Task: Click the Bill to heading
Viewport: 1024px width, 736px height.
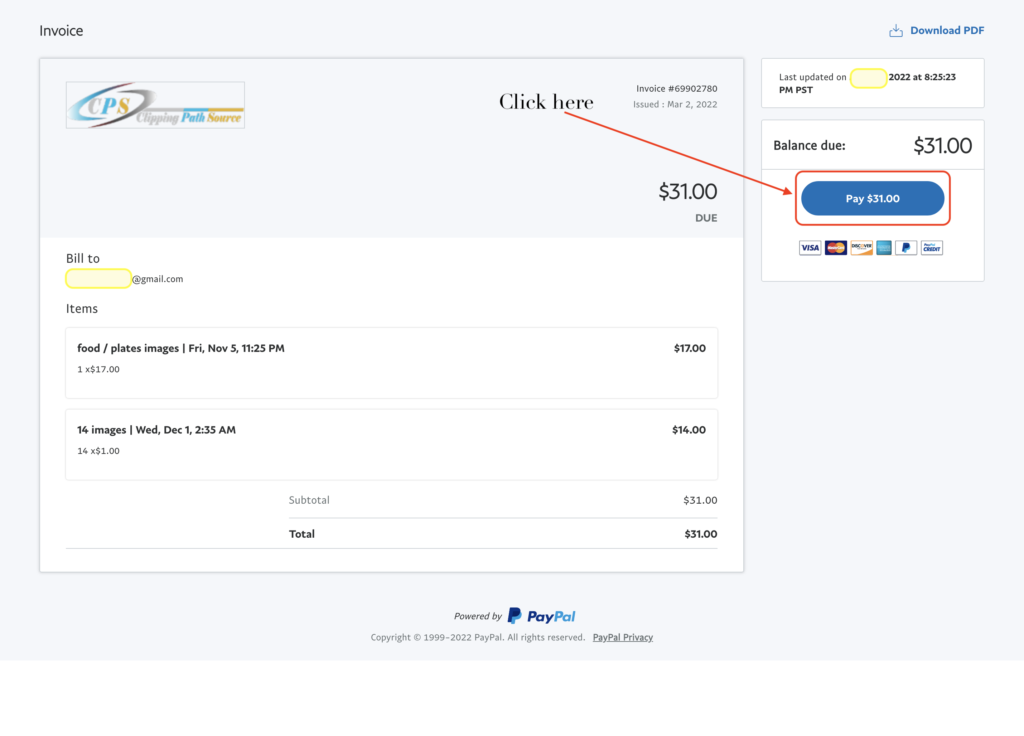Action: [x=83, y=259]
